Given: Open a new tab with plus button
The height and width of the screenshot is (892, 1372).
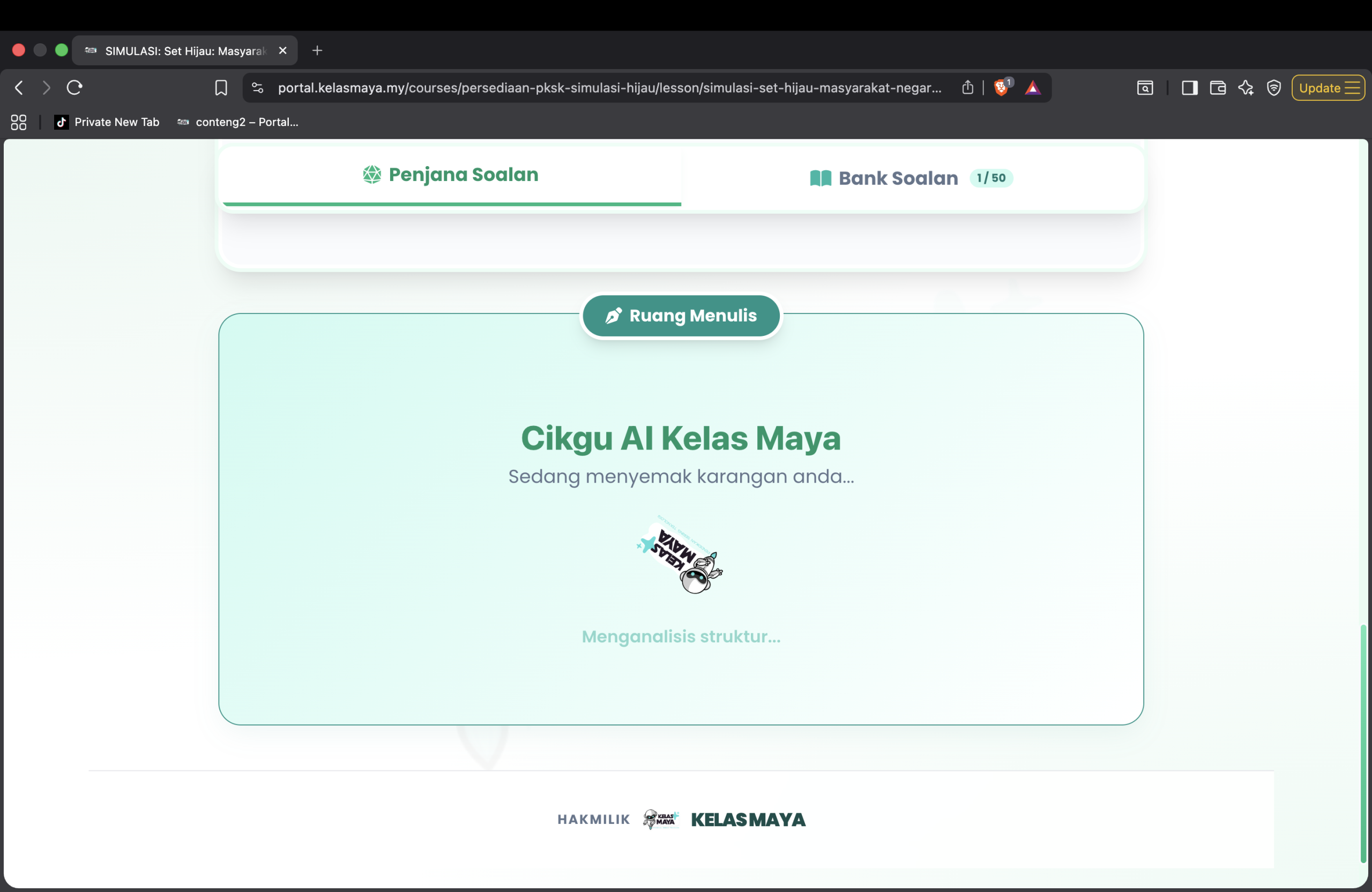Looking at the screenshot, I should click(x=317, y=51).
